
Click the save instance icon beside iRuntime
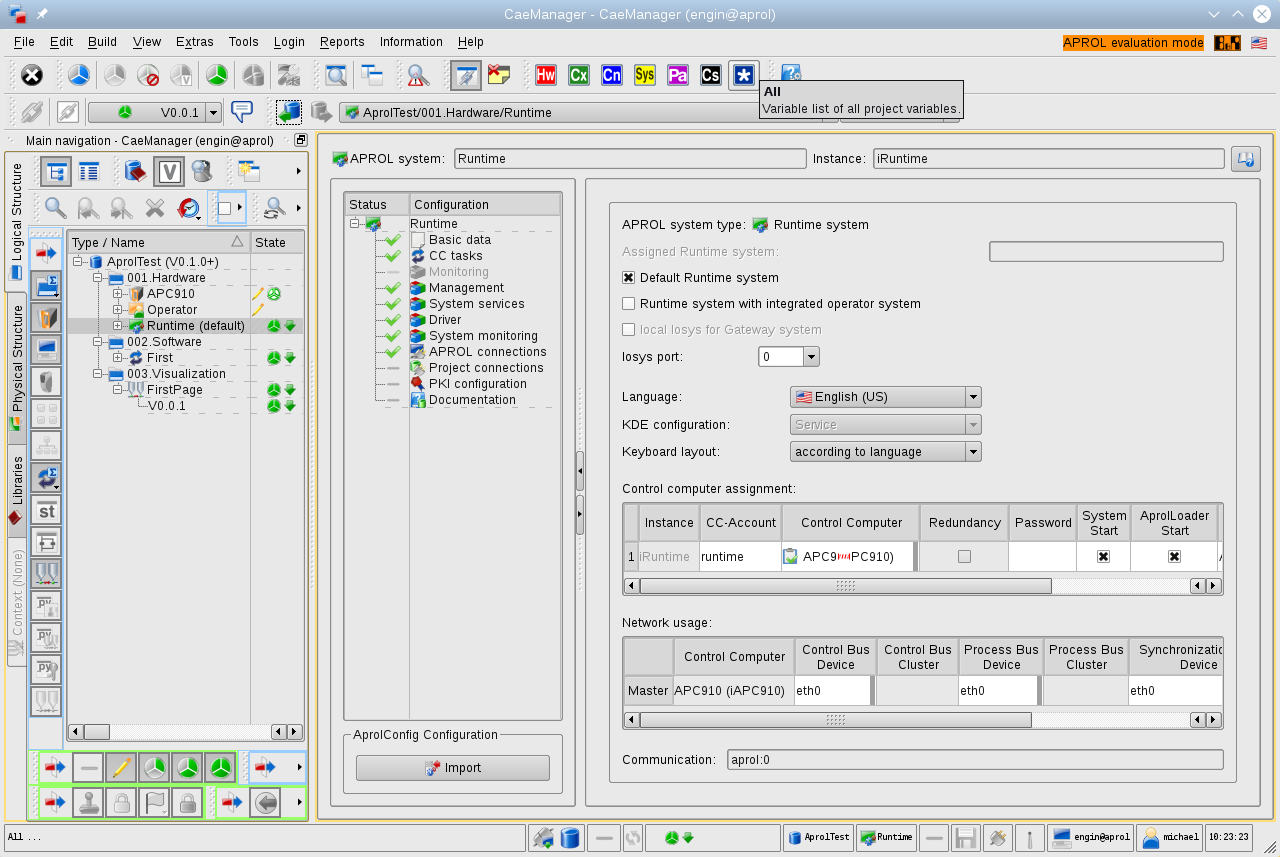point(1245,158)
